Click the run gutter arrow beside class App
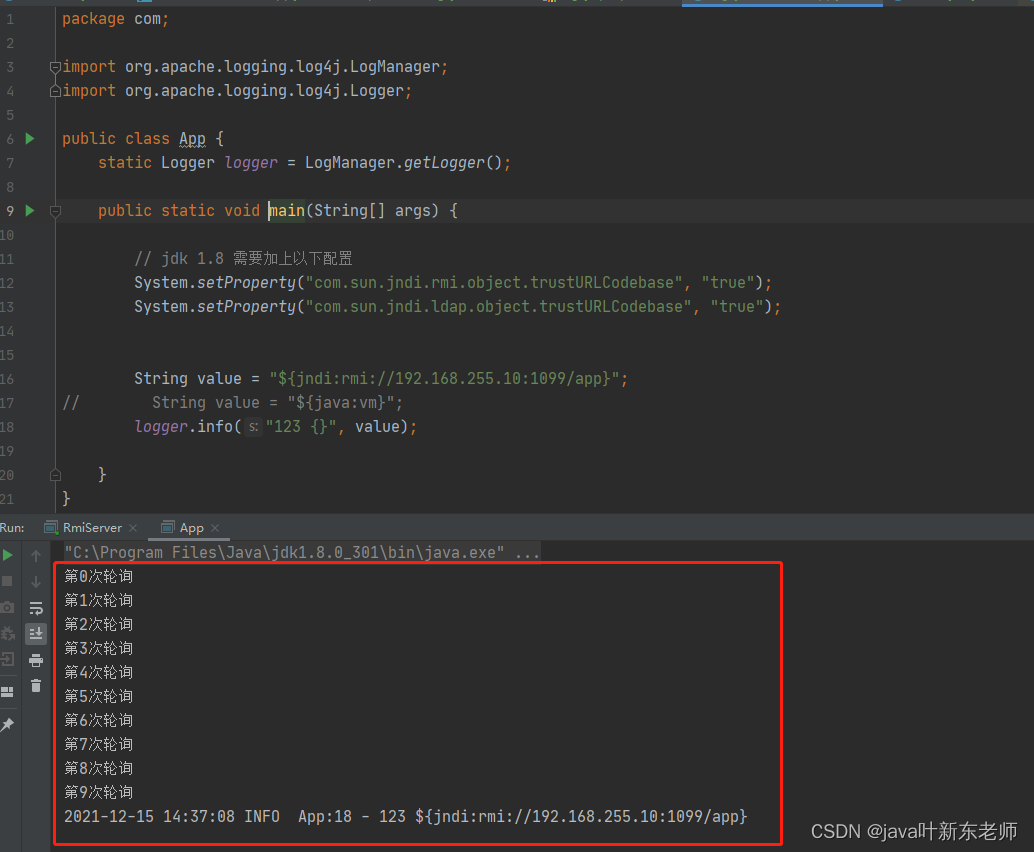The height and width of the screenshot is (852, 1034). 30,138
